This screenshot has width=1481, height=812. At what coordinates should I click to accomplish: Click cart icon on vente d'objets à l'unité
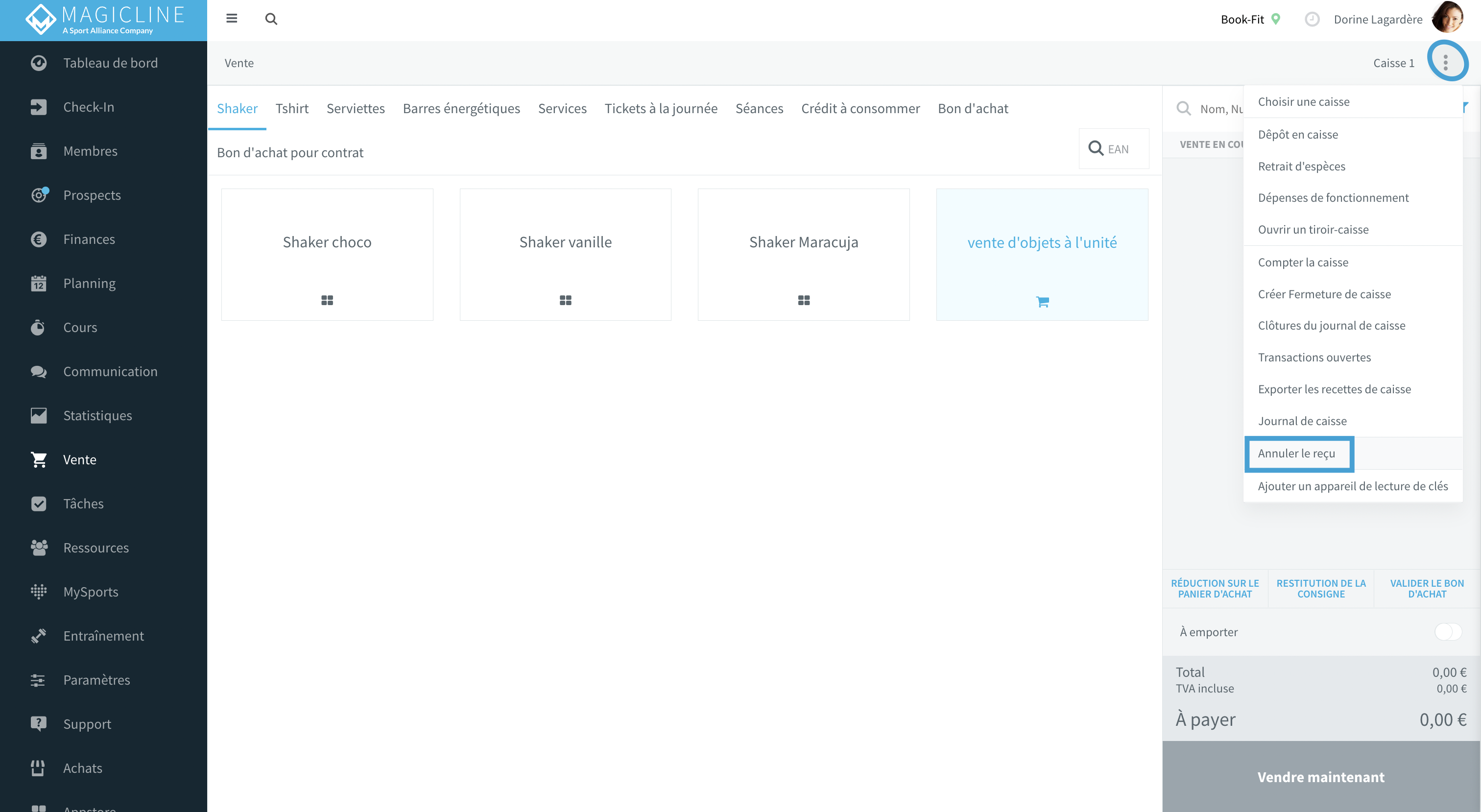(x=1042, y=301)
